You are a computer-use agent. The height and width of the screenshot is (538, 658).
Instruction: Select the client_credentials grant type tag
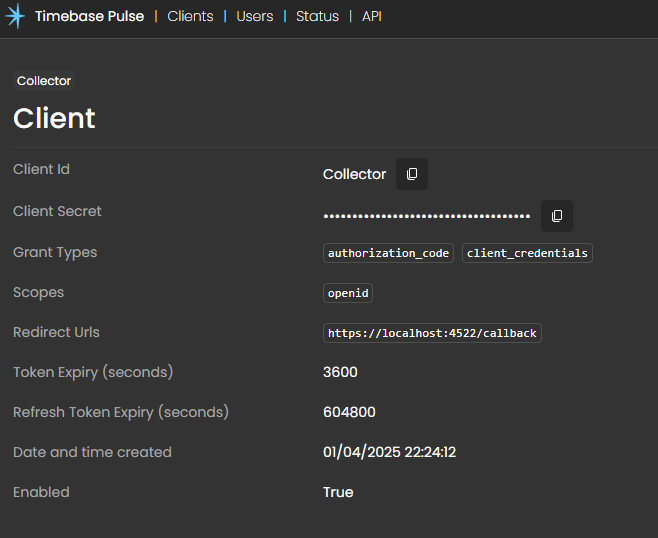(x=527, y=253)
